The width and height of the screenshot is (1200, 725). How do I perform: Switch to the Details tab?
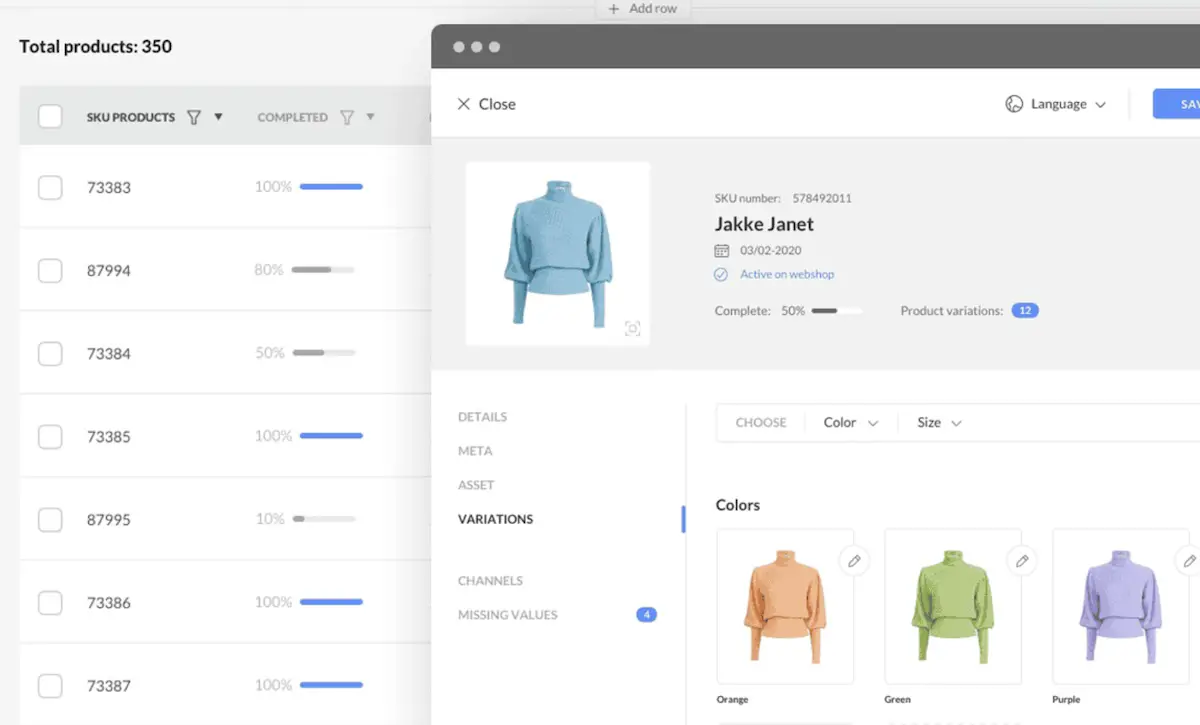(482, 417)
